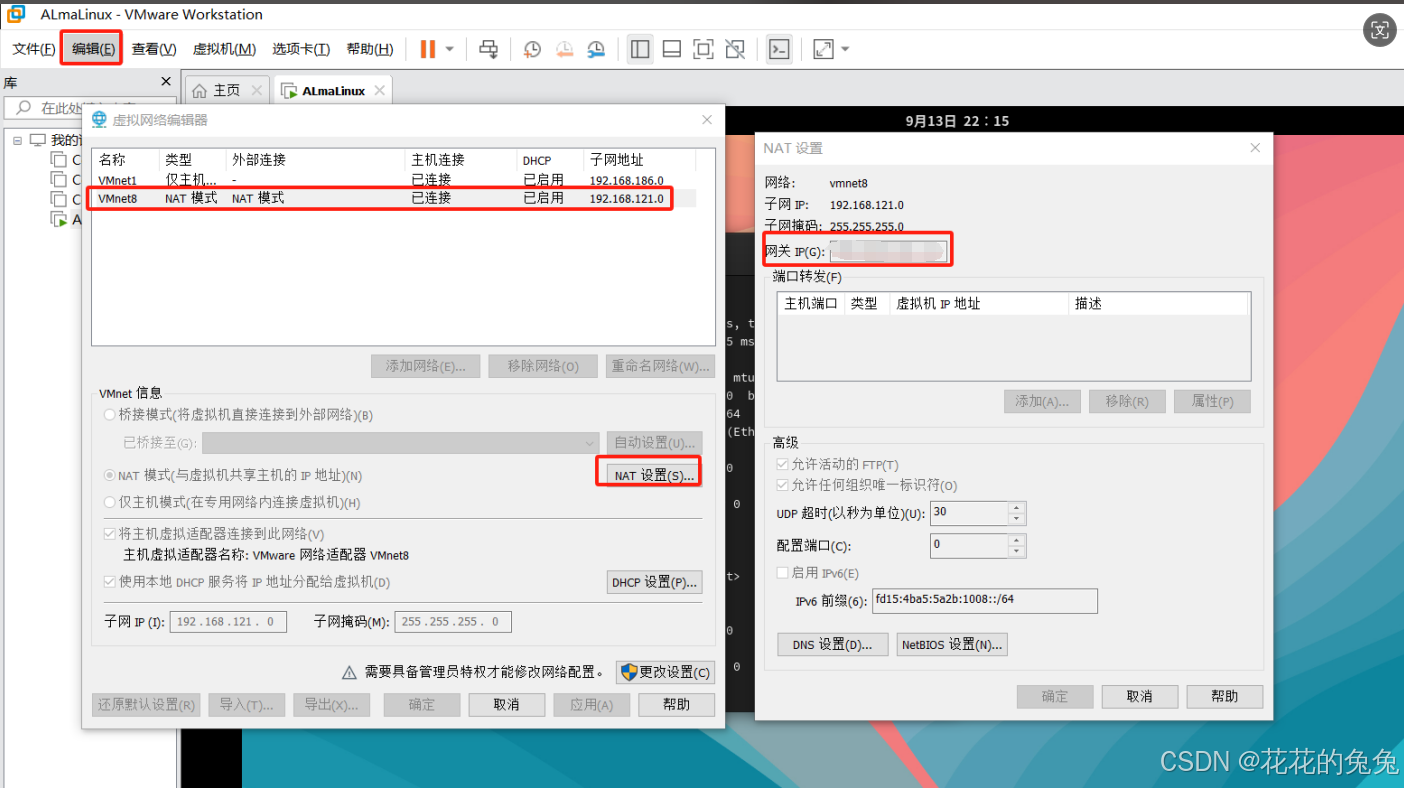Click the NAT 设置(S)... button
The image size is (1404, 788).
point(654,476)
